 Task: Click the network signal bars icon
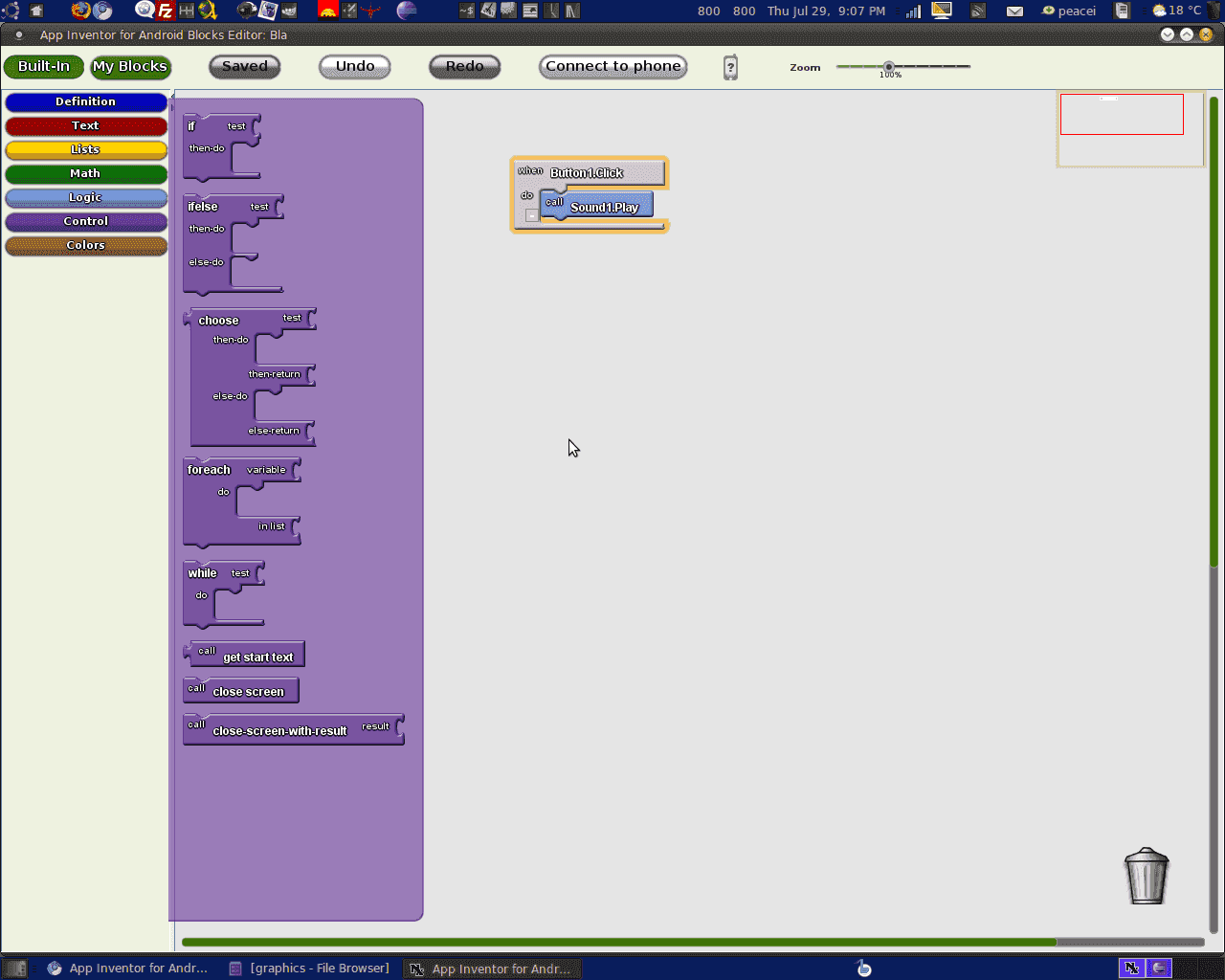tap(913, 11)
